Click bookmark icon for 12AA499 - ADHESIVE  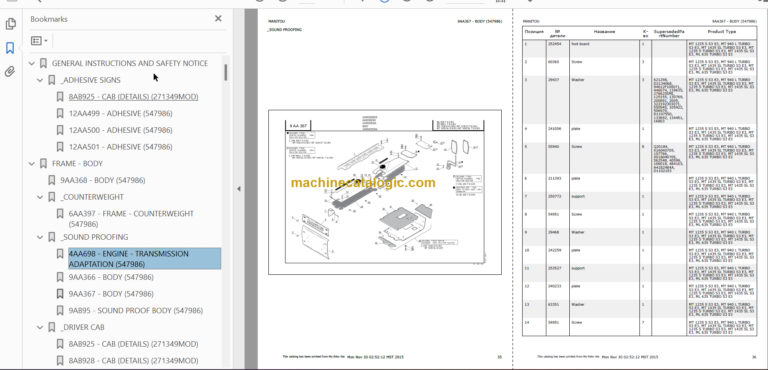point(60,114)
